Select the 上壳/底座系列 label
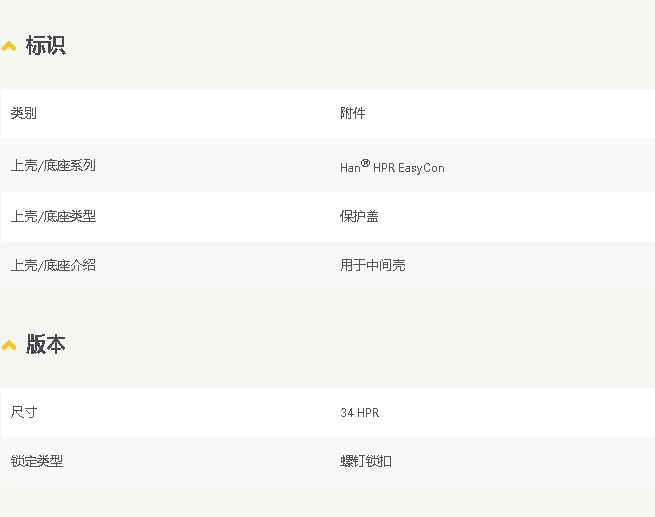 pyautogui.click(x=53, y=165)
